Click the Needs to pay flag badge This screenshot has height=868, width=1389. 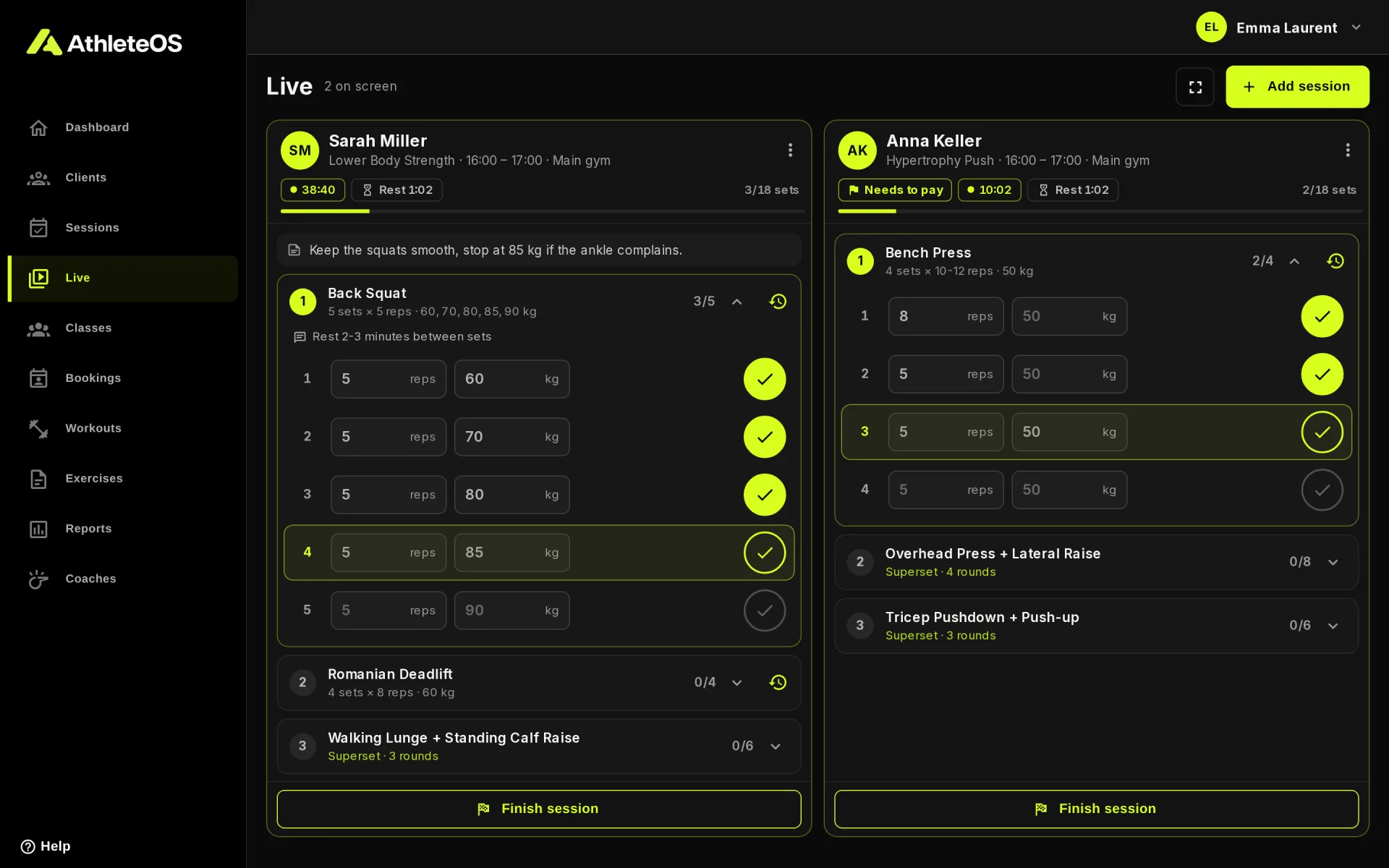pos(895,190)
